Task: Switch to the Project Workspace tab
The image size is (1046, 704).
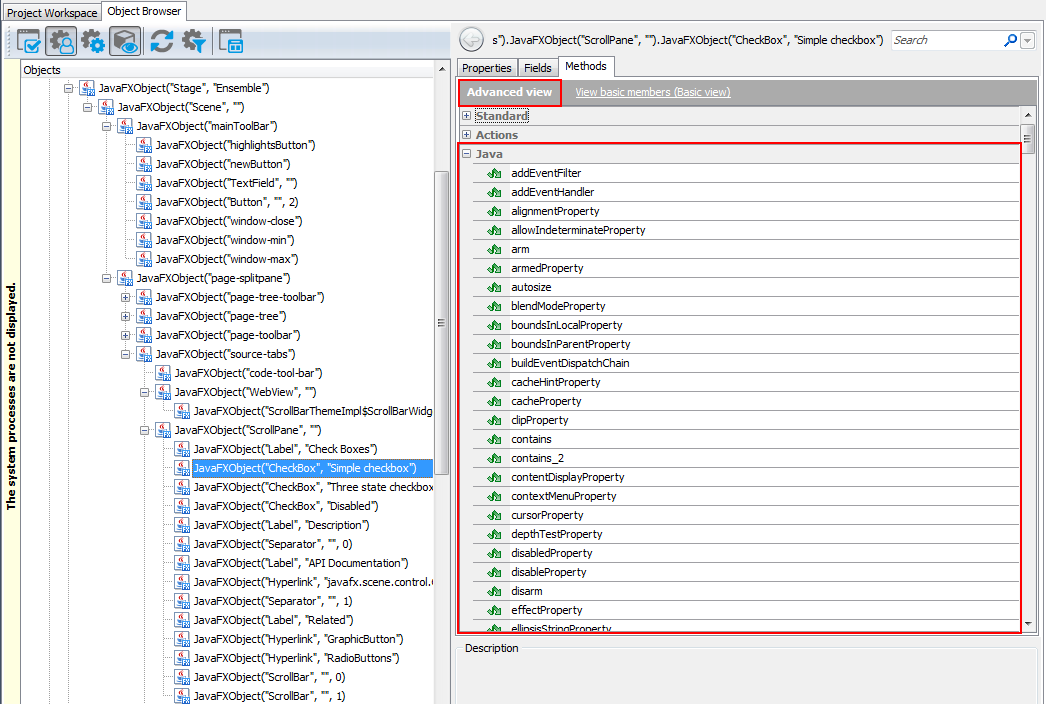Action: [x=50, y=9]
